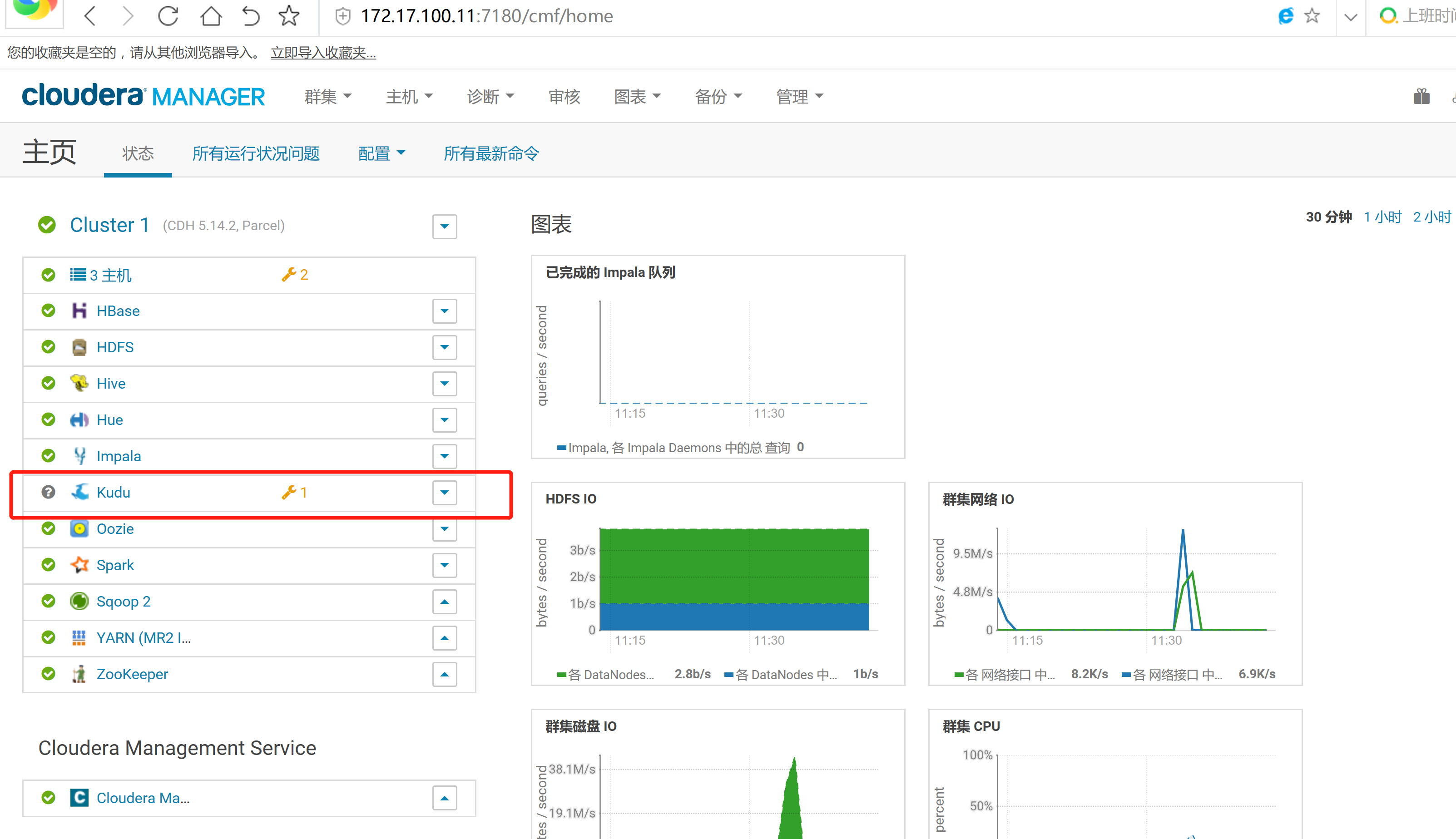
Task: Open Hue actions dropdown
Action: point(445,419)
